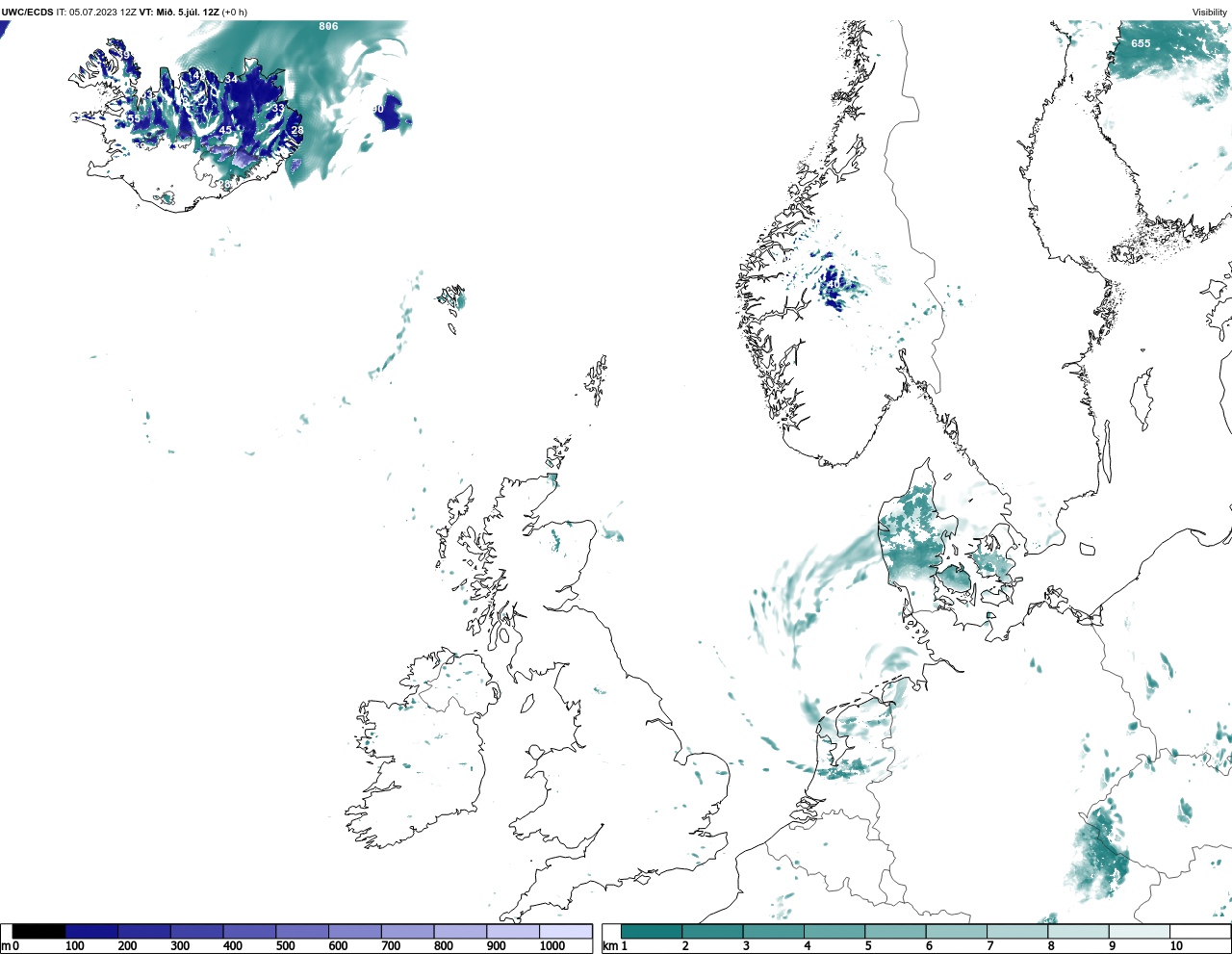Select the 500–600 m legend swatch
This screenshot has height=954, width=1232.
[301, 931]
